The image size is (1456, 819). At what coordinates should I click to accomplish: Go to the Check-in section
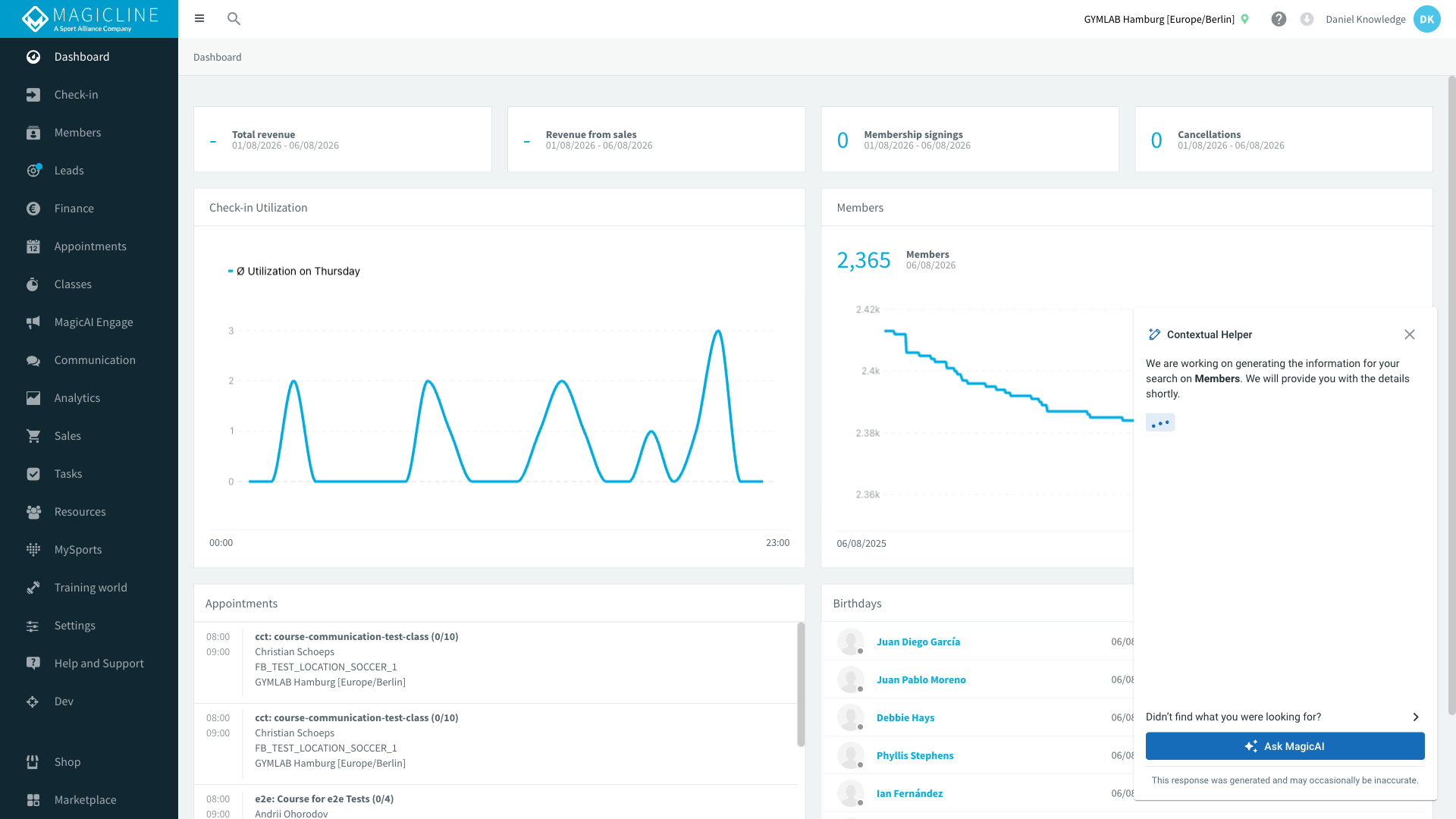tap(89, 95)
